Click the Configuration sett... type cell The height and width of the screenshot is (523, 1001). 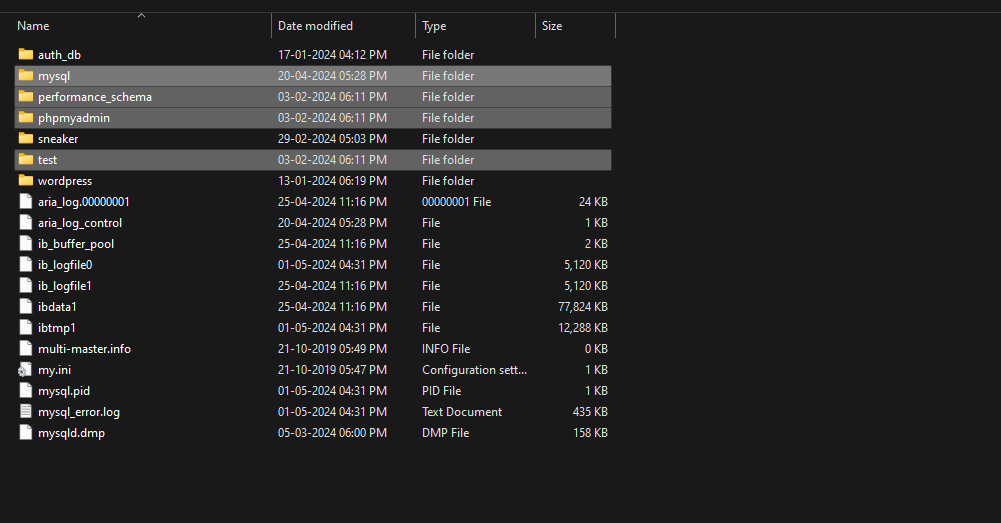coord(474,370)
